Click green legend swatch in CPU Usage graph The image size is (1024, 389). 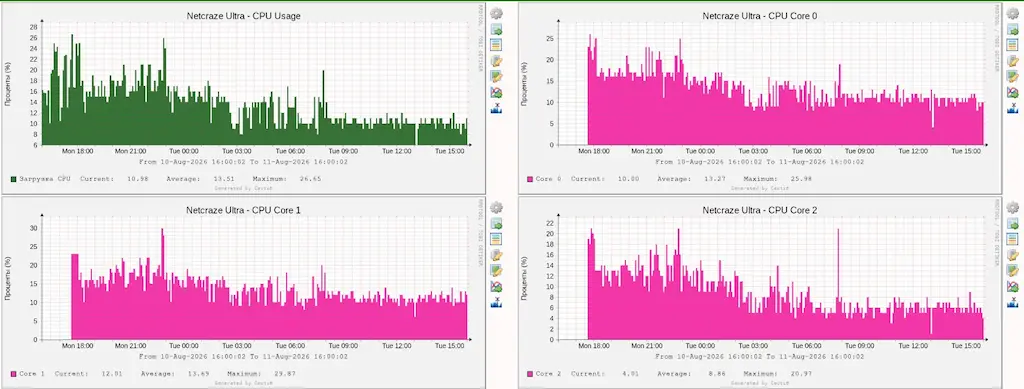13,178
